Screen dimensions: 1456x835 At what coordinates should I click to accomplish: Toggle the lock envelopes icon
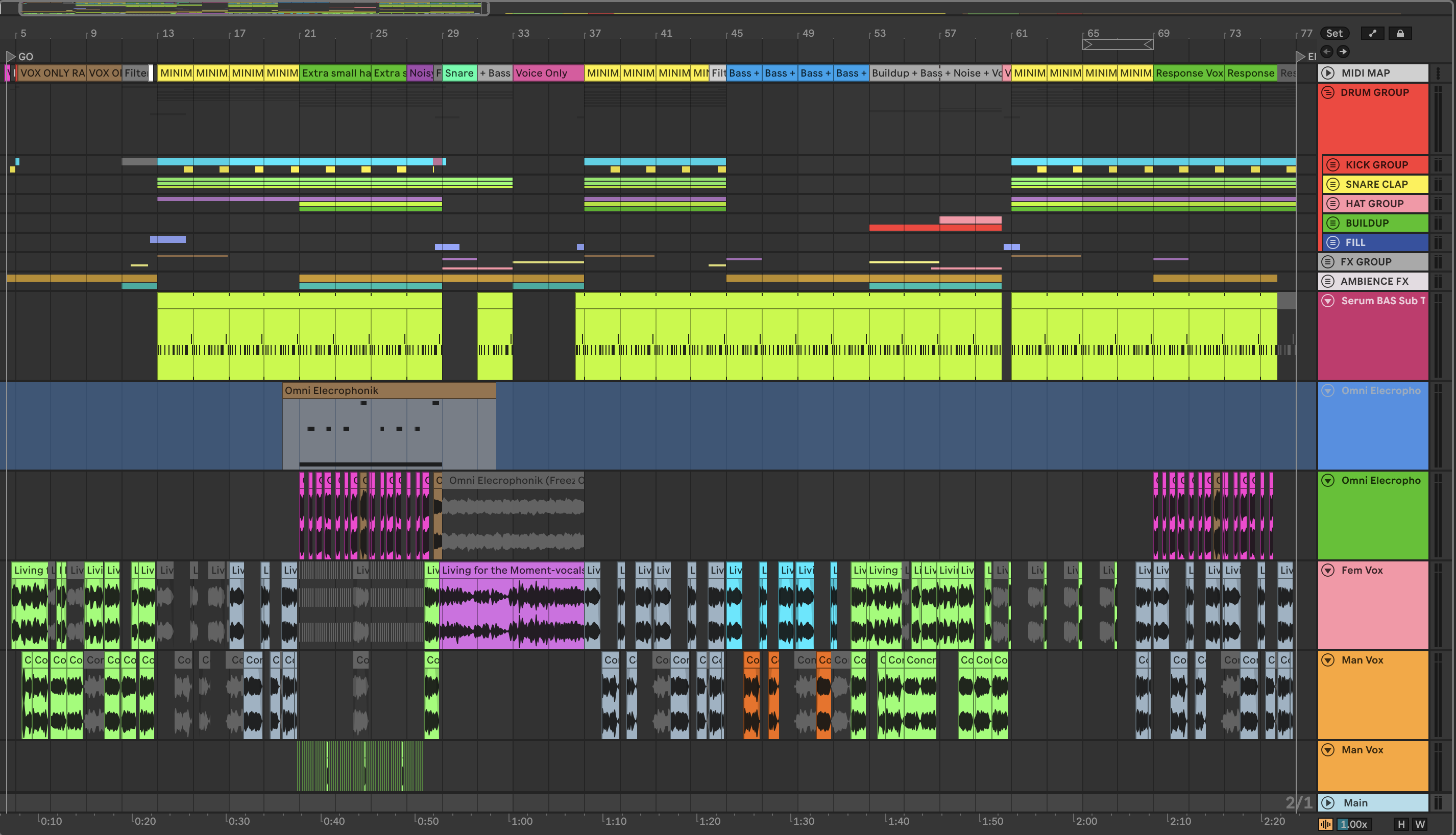(x=1400, y=33)
